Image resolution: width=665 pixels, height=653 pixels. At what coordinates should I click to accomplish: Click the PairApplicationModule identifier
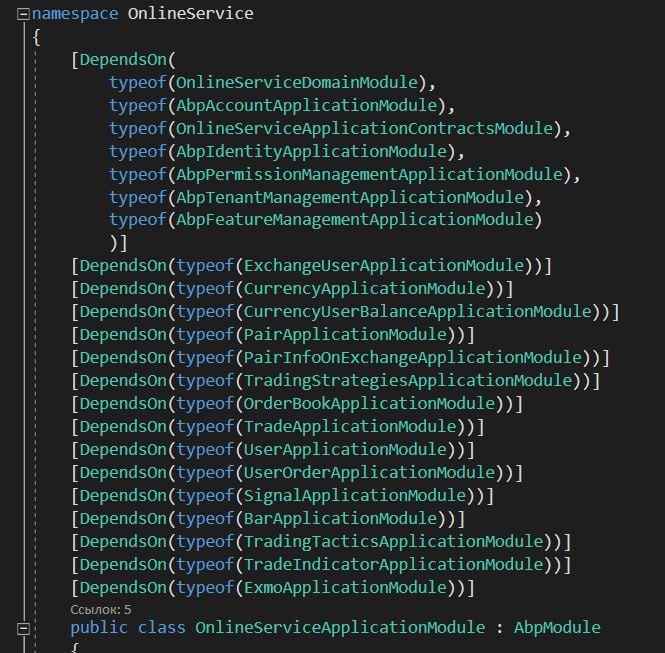coord(346,335)
